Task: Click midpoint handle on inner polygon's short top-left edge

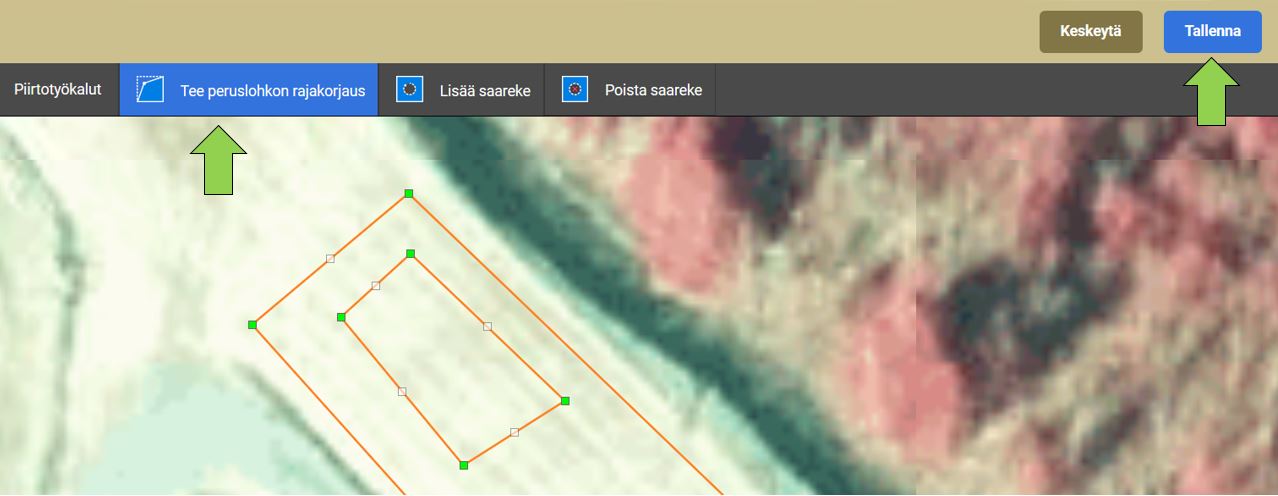Action: [376, 286]
